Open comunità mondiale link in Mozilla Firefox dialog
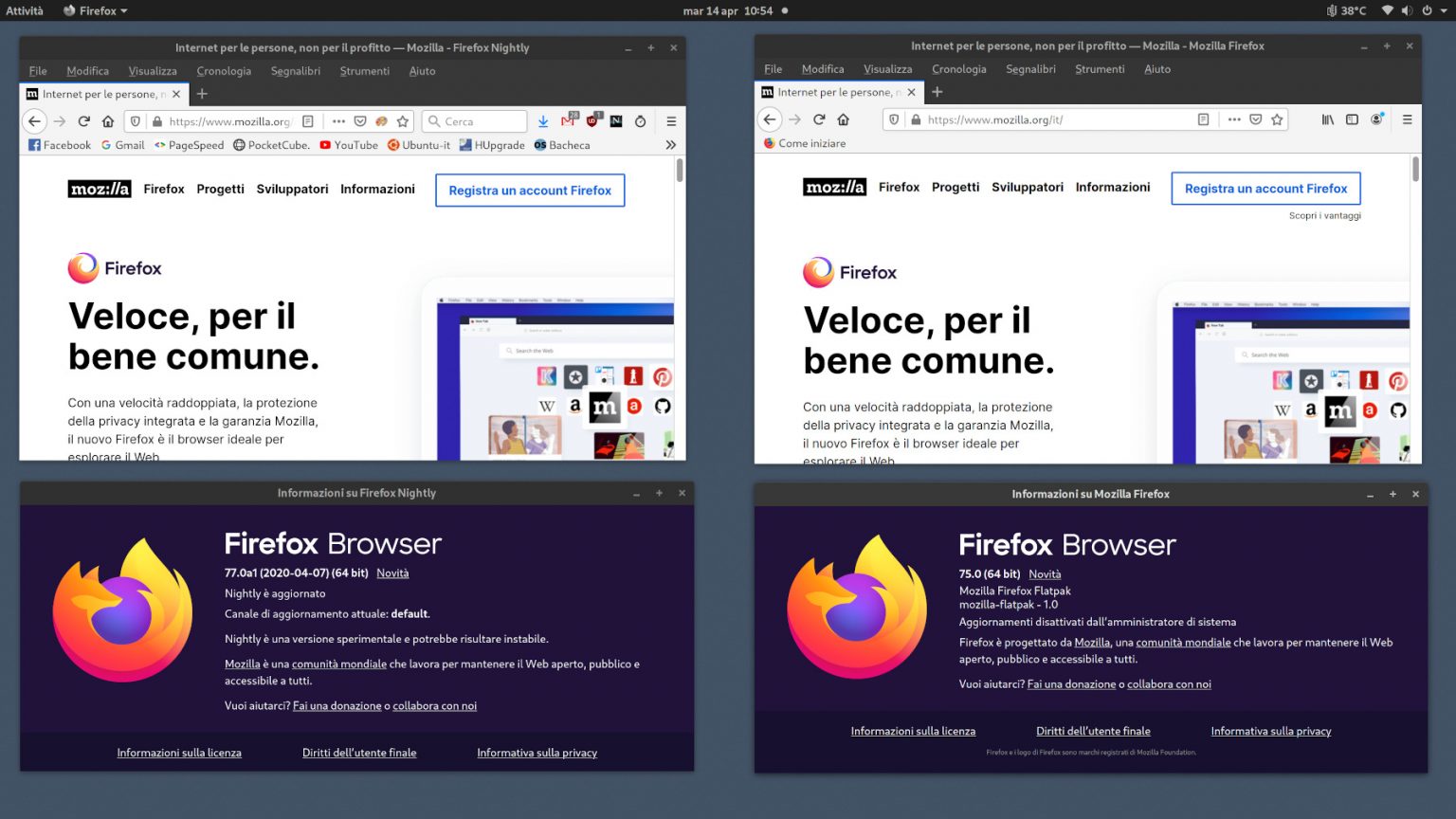This screenshot has height=819, width=1456. [x=1183, y=643]
